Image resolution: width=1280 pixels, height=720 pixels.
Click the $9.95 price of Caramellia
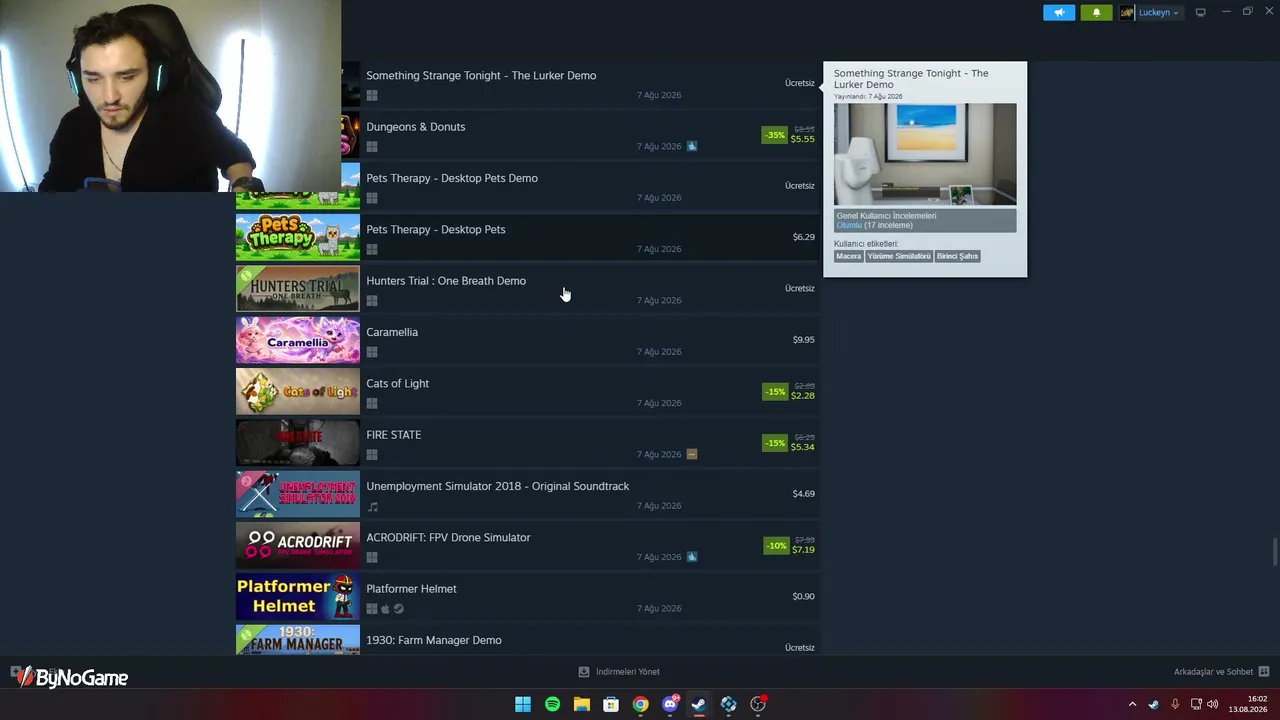[x=804, y=340]
